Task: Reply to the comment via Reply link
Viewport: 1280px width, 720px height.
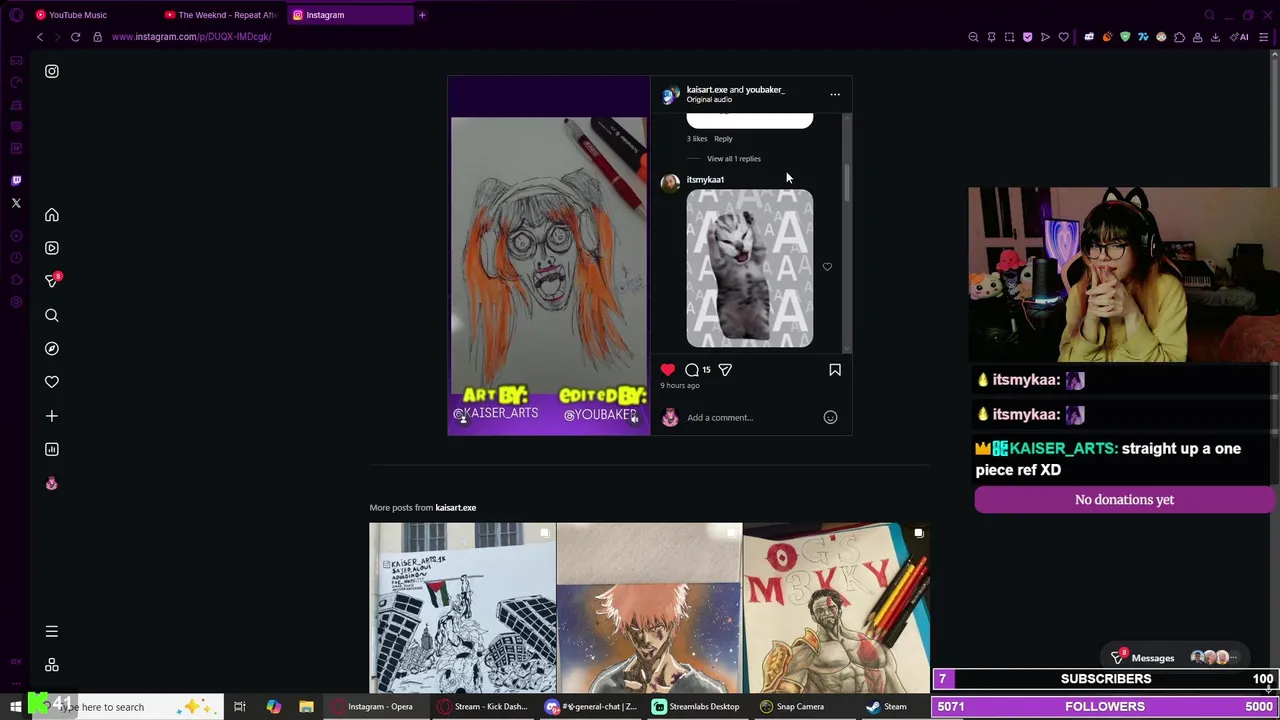Action: pos(723,139)
